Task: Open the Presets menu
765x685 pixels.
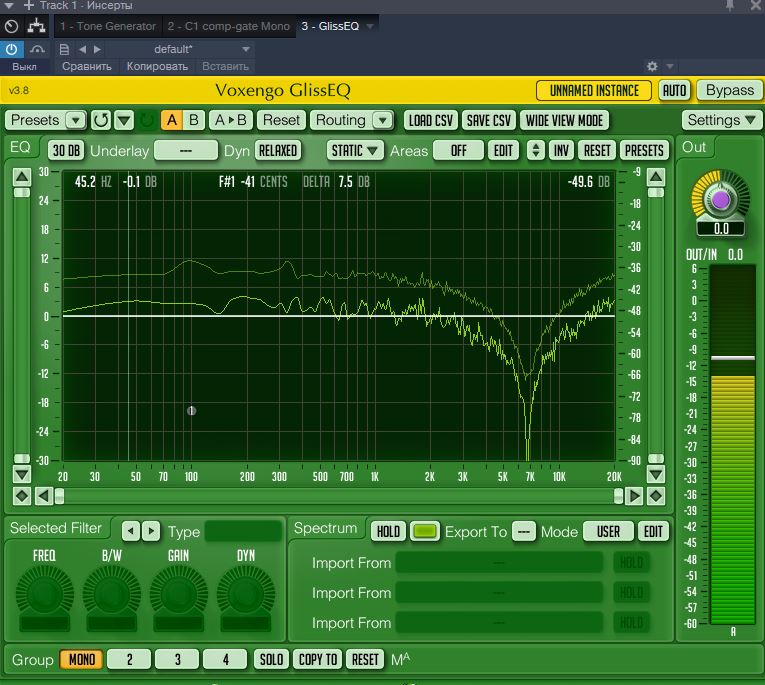Action: pyautogui.click(x=45, y=120)
